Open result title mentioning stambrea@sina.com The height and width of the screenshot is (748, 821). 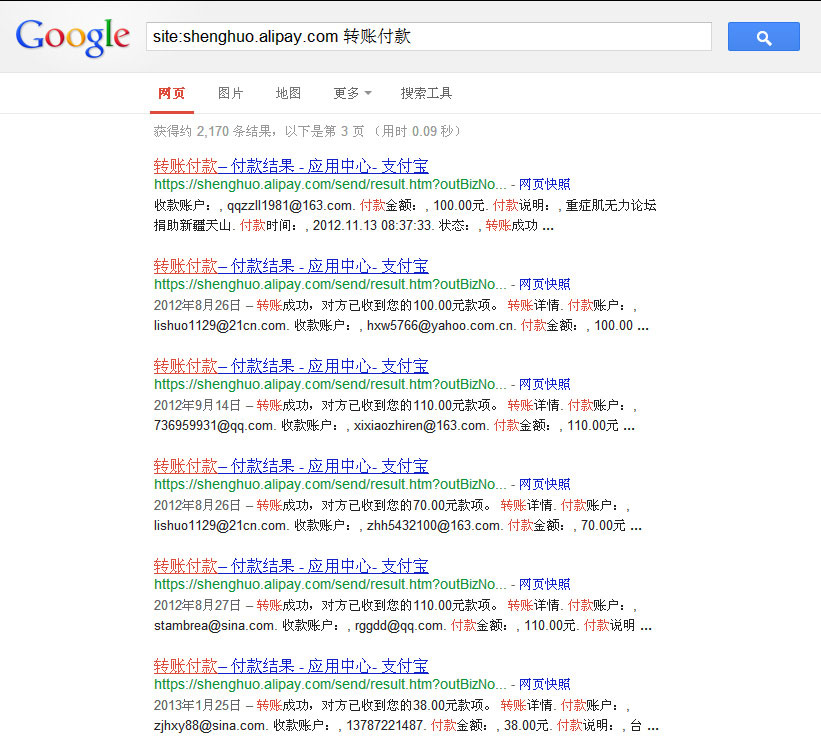[x=290, y=566]
